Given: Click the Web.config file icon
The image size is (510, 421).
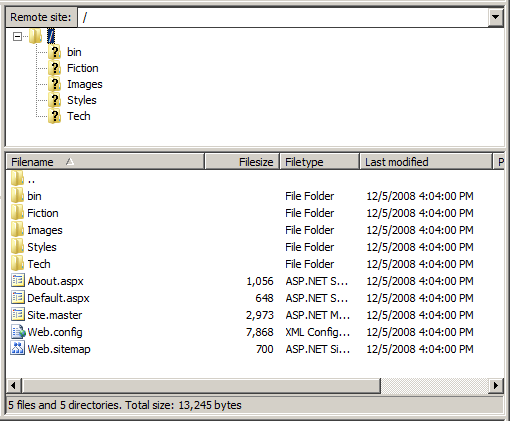Looking at the screenshot, I should 18,332.
